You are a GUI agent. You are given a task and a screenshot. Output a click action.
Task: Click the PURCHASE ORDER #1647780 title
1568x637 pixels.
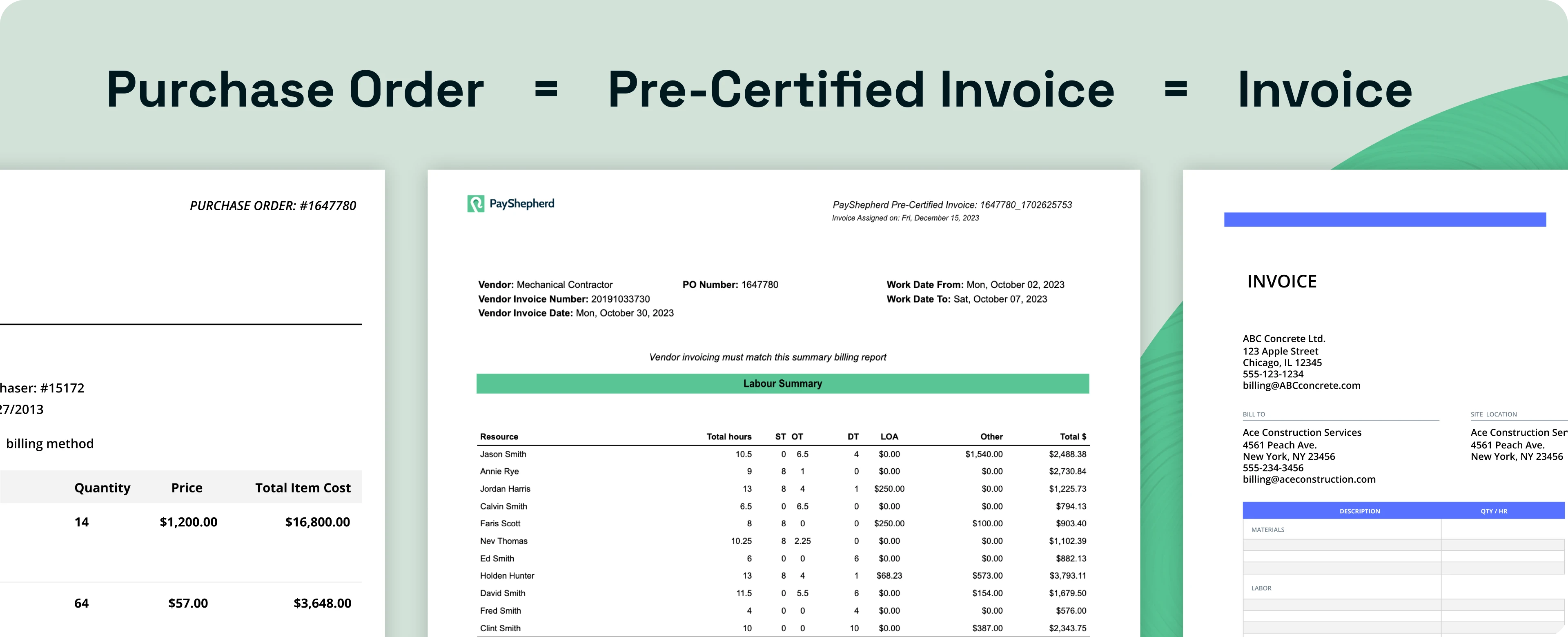click(x=273, y=206)
